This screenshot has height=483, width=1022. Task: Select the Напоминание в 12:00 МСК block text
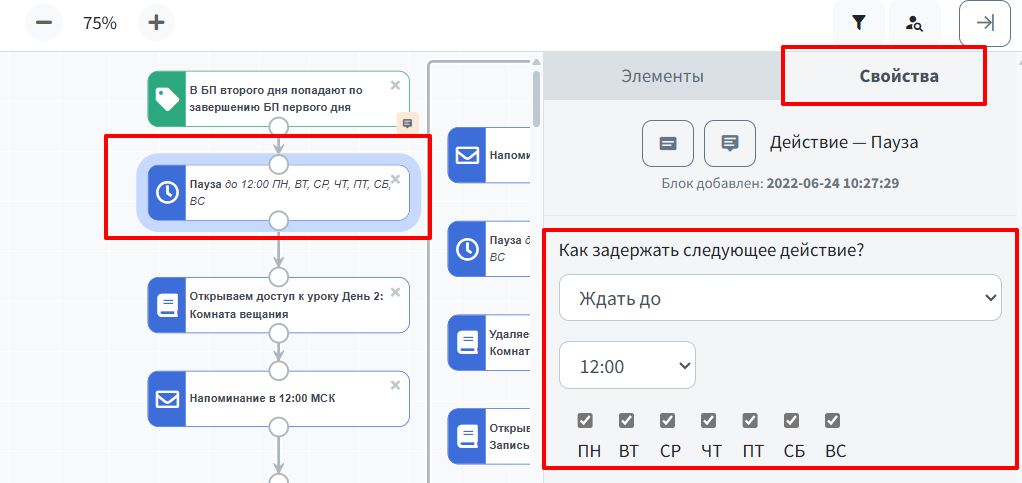263,398
